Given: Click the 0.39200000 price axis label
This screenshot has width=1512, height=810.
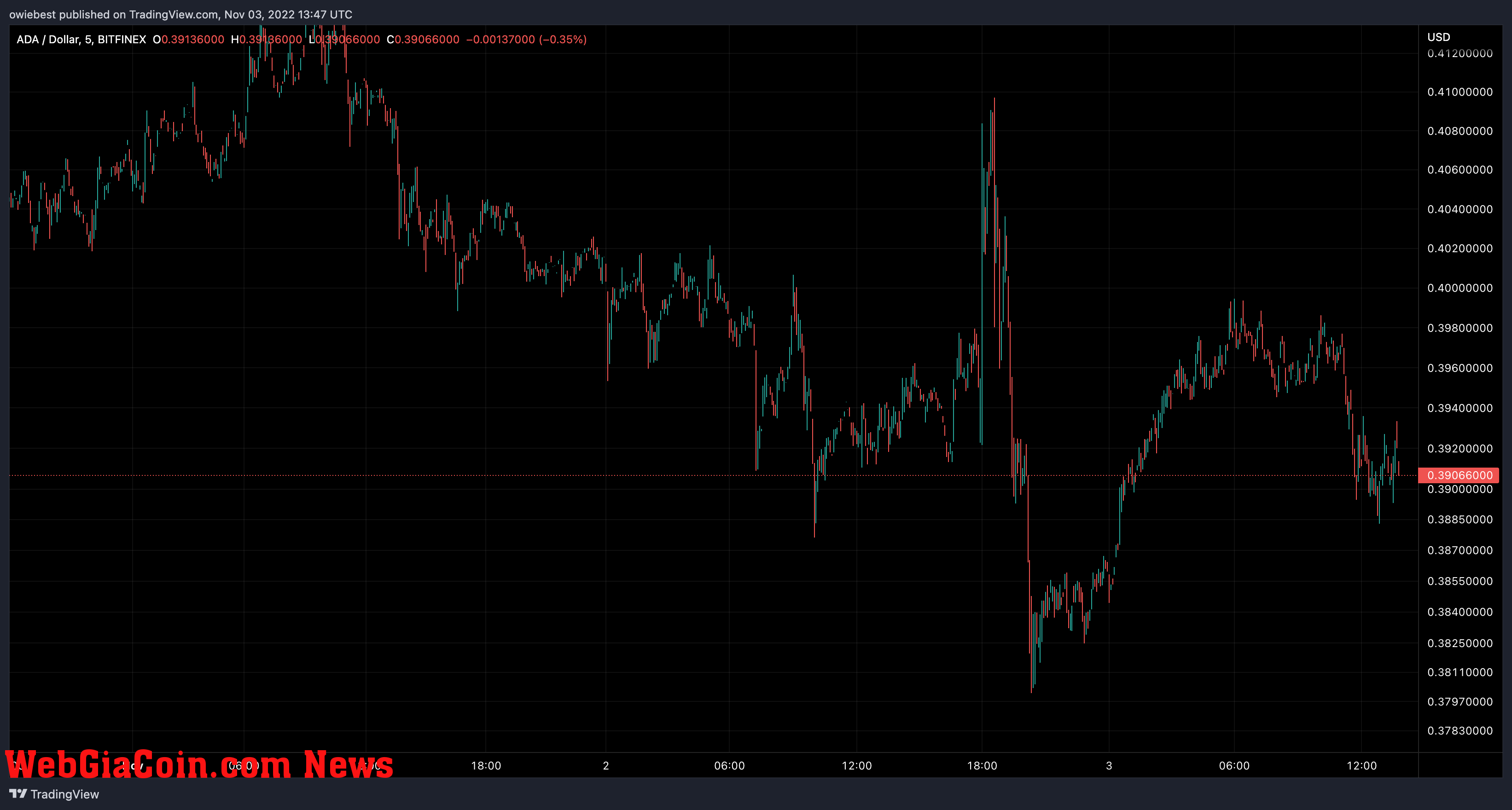Looking at the screenshot, I should coord(1460,448).
